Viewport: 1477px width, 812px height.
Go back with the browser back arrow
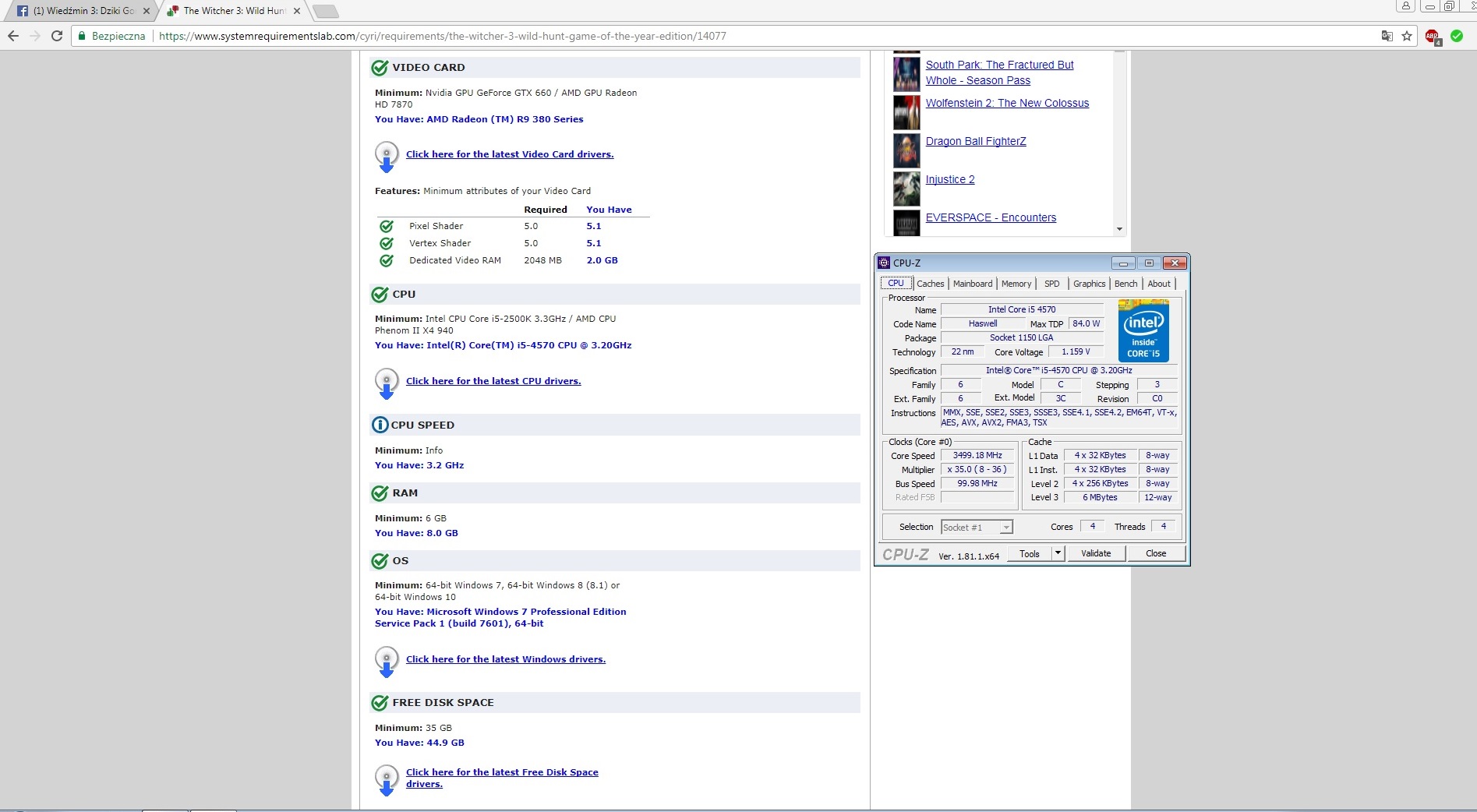(x=12, y=36)
